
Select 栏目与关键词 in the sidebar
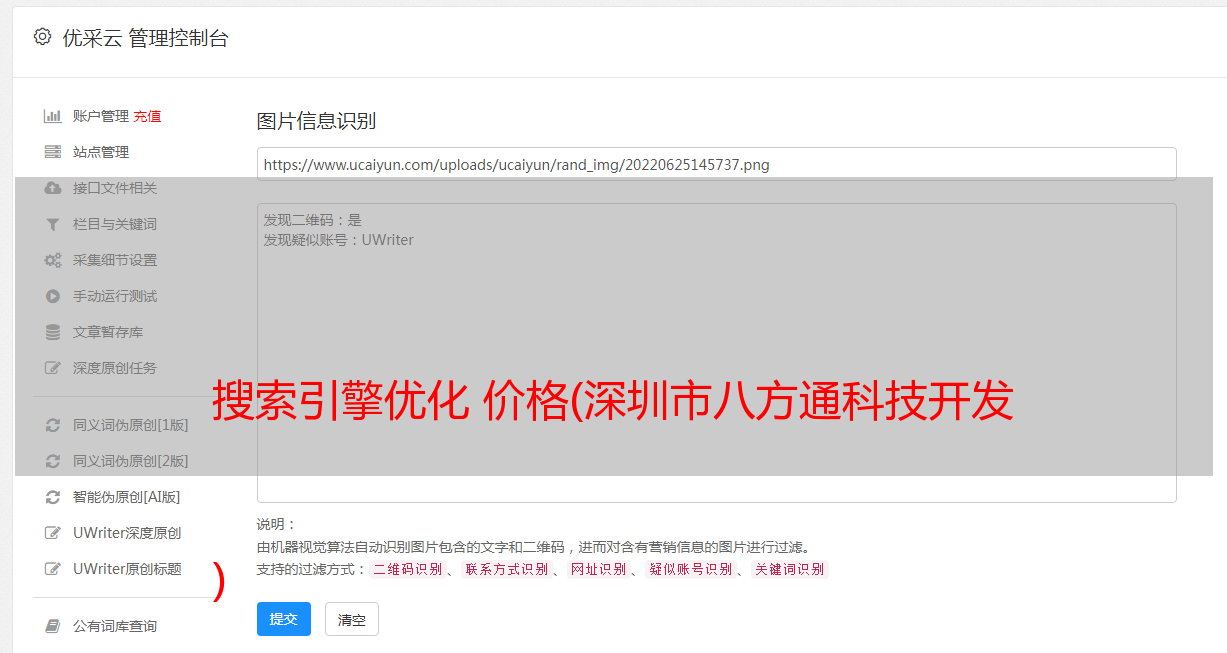[x=115, y=224]
